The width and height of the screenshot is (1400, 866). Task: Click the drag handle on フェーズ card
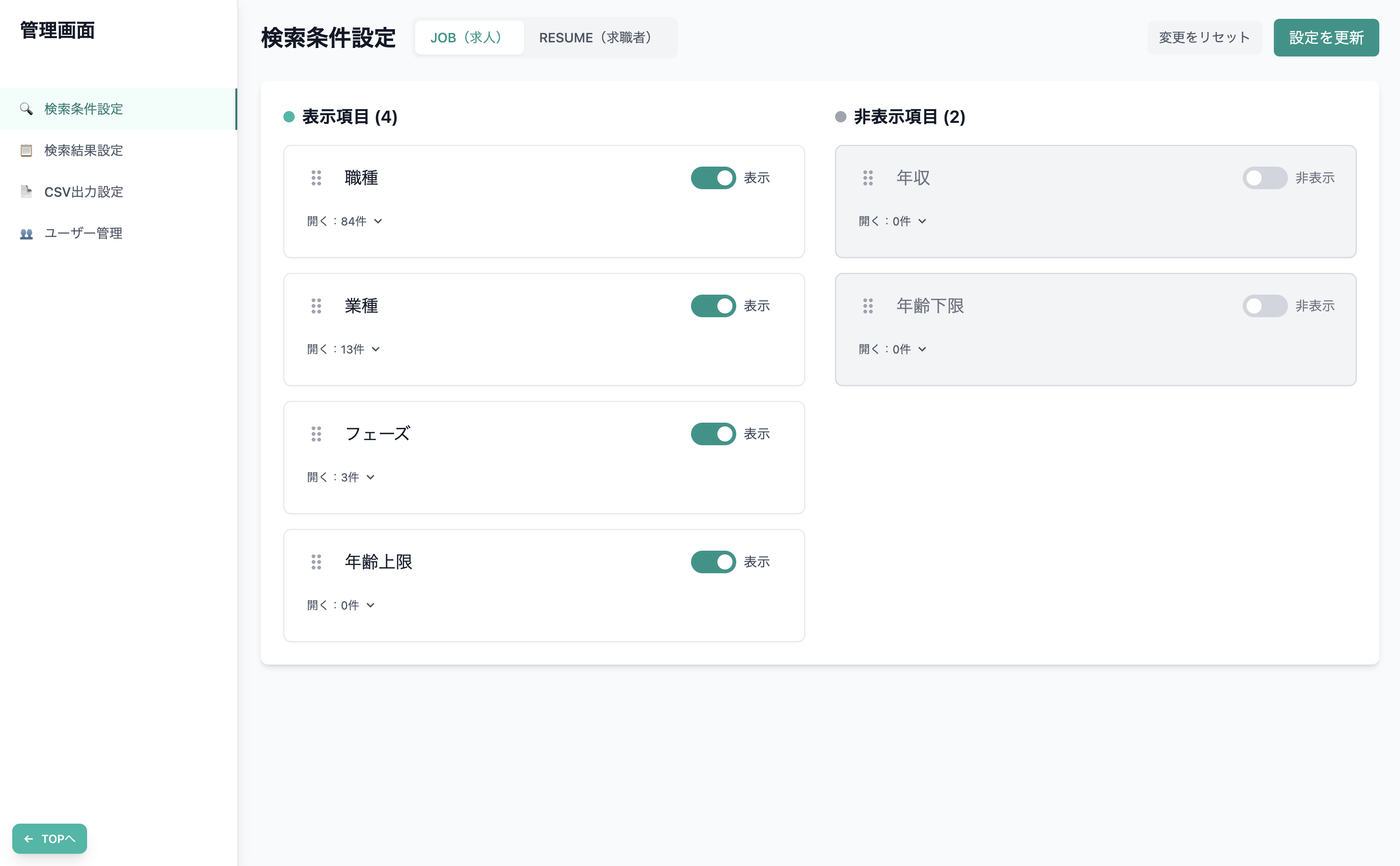[317, 433]
